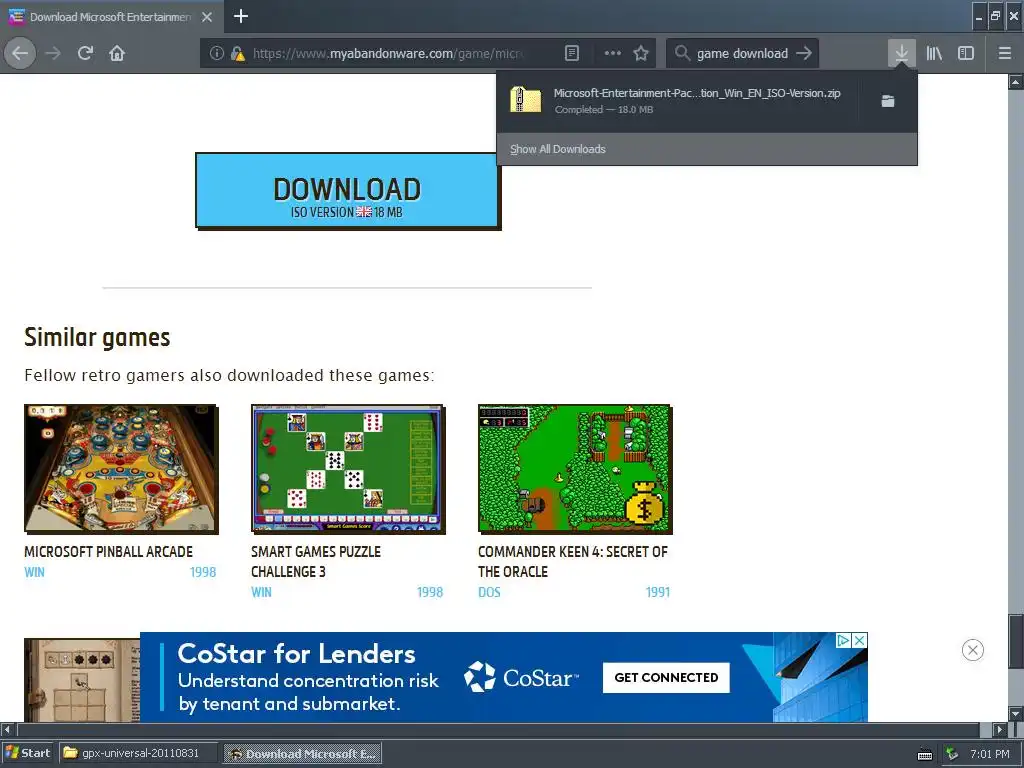1024x768 pixels.
Task: Close the Download Microsoft Entertainment tab
Action: 207,17
